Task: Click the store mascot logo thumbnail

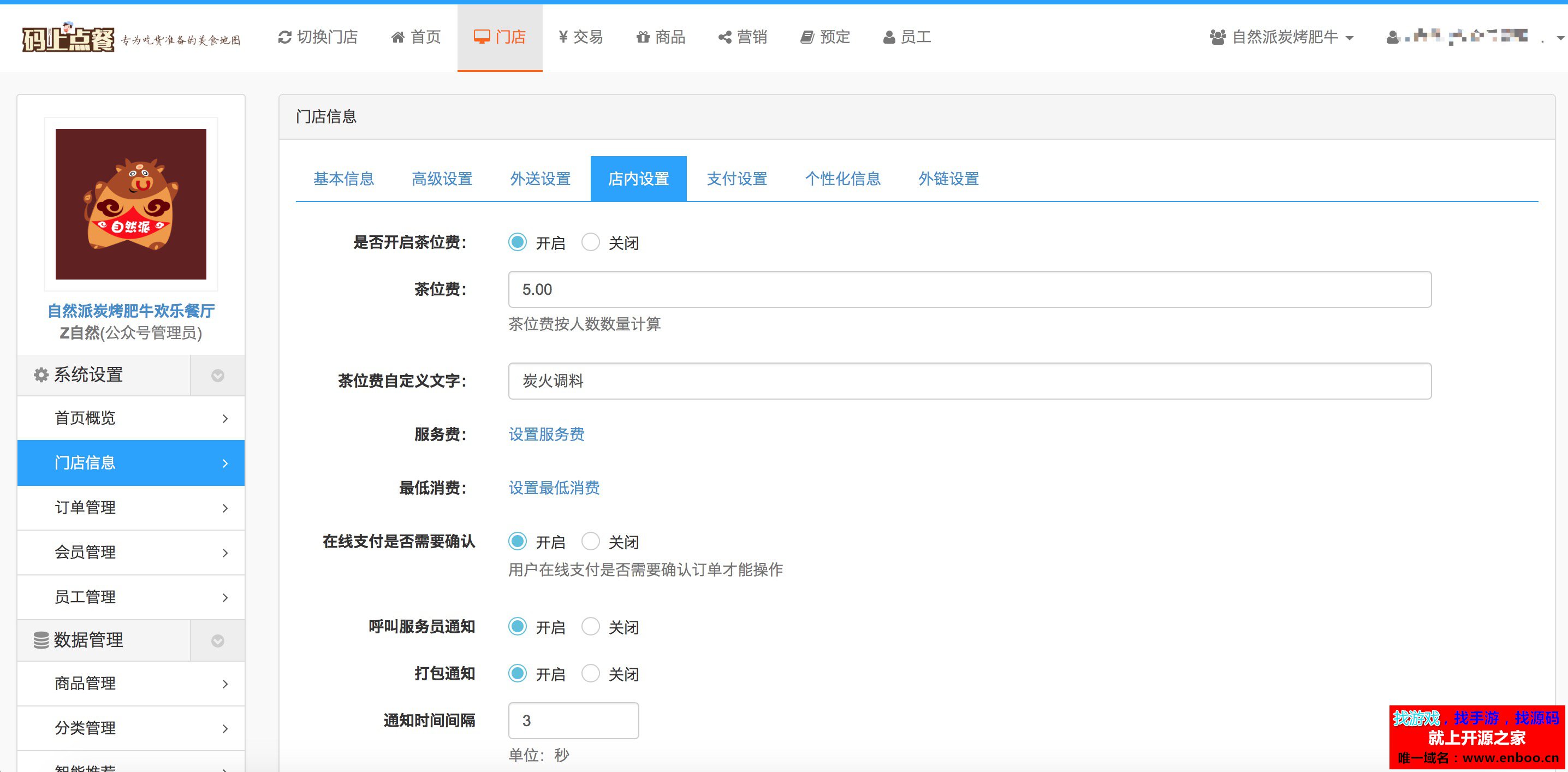Action: (131, 204)
